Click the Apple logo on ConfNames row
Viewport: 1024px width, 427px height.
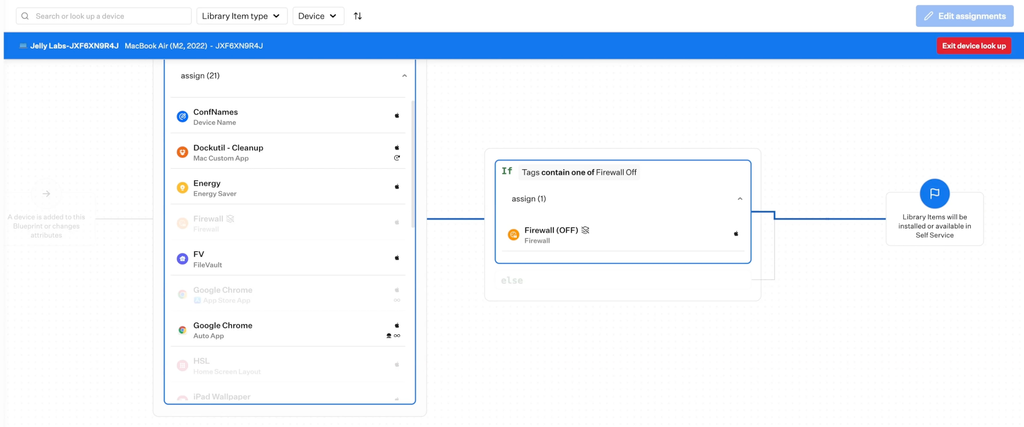pyautogui.click(x=396, y=116)
